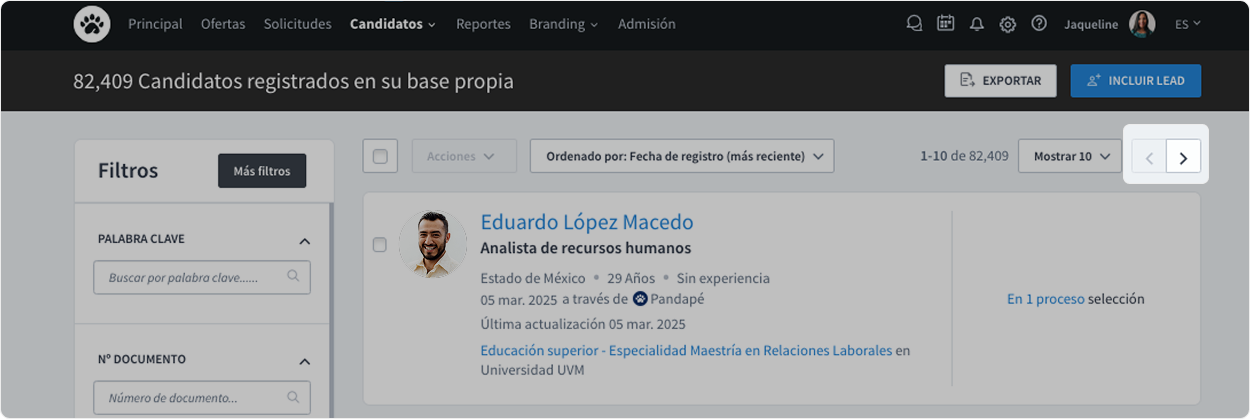
Task: Go to Ofertas
Action: pyautogui.click(x=223, y=24)
